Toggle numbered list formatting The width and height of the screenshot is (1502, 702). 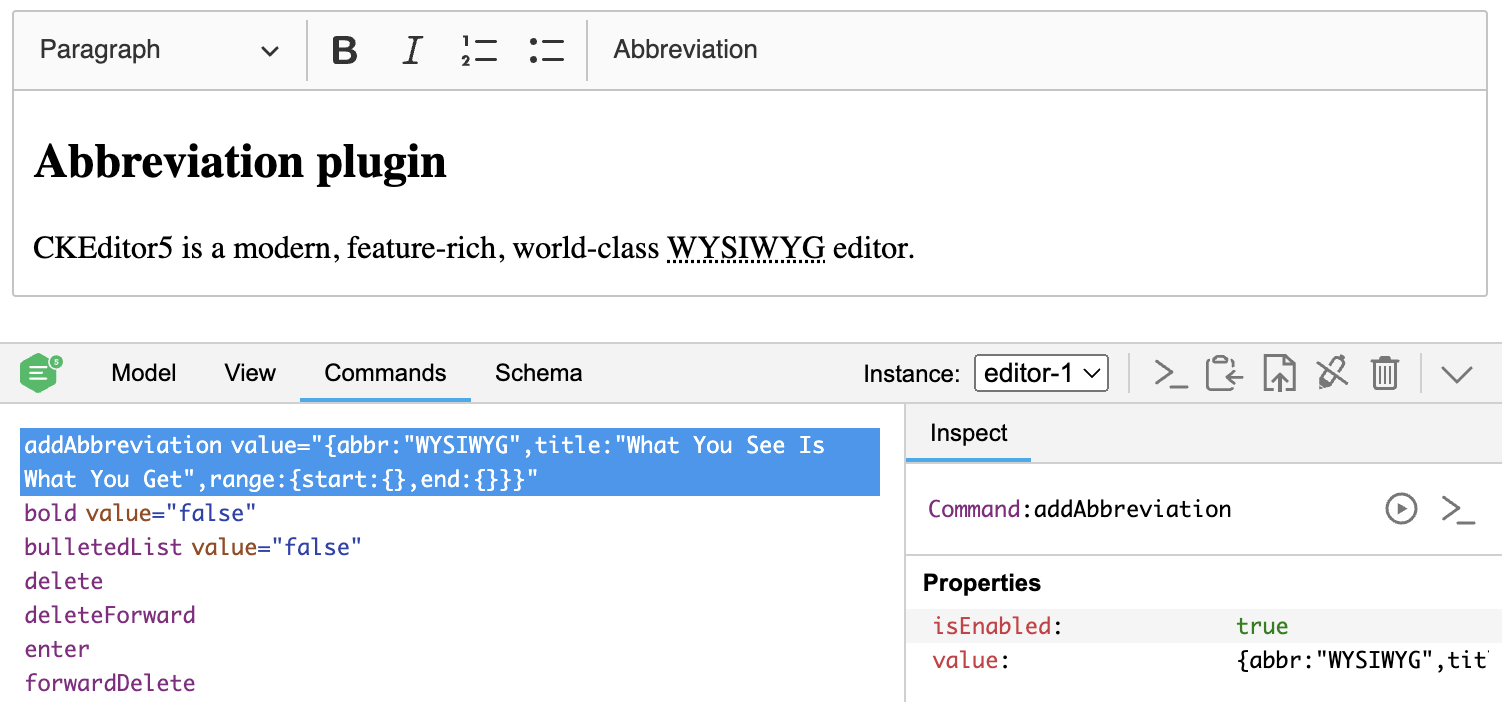[479, 49]
